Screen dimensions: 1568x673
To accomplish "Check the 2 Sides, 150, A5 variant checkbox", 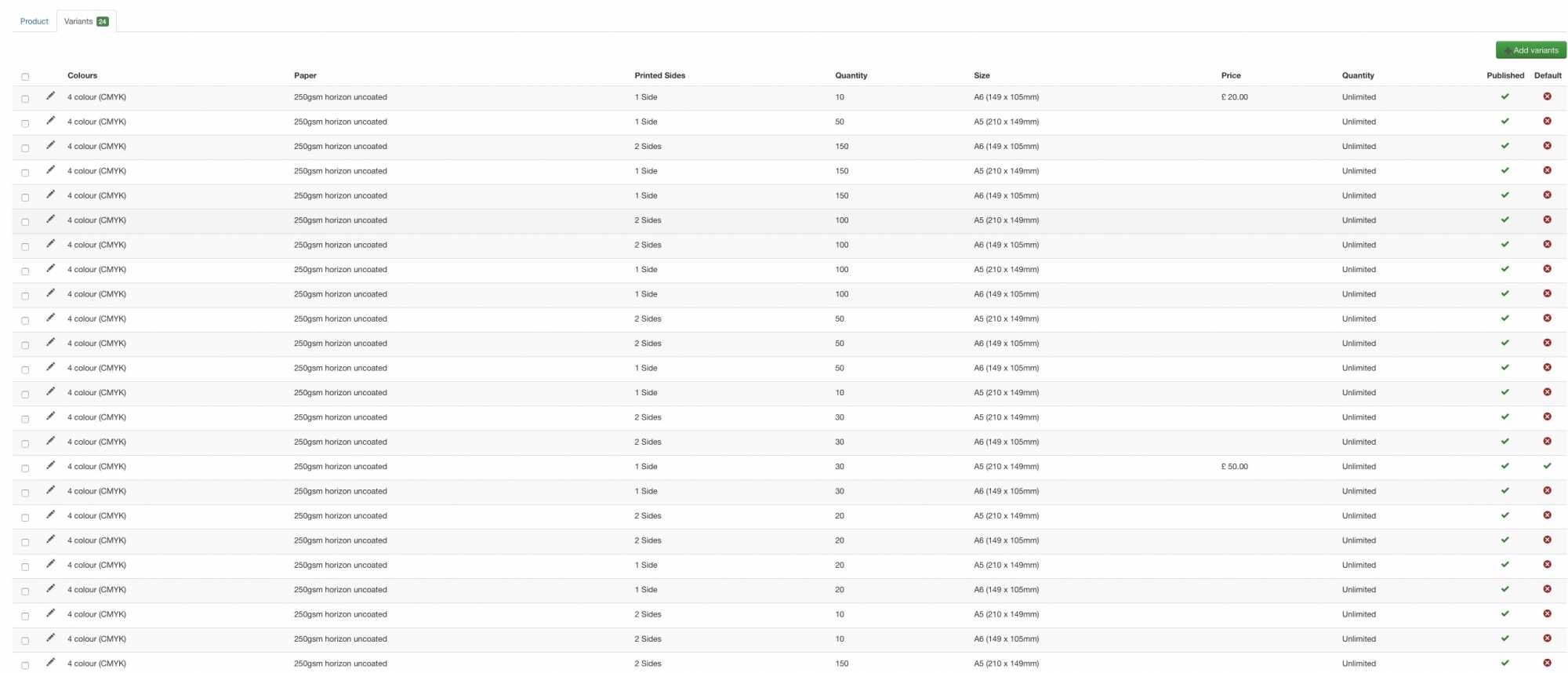I will point(25,666).
